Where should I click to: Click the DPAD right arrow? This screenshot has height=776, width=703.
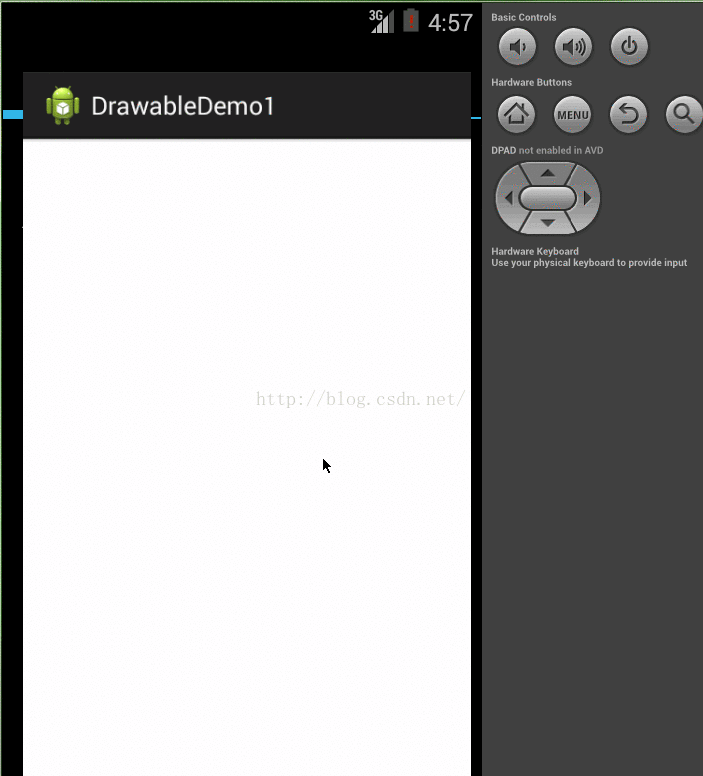(588, 198)
